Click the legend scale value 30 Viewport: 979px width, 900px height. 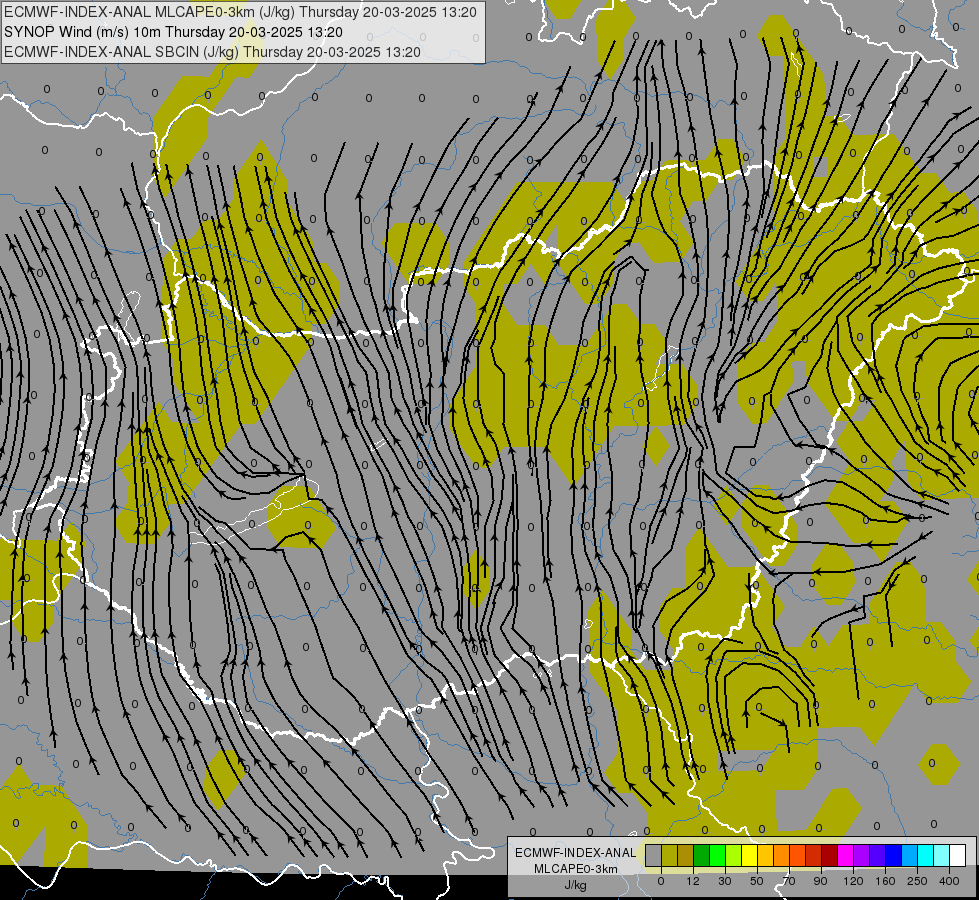coord(725,881)
